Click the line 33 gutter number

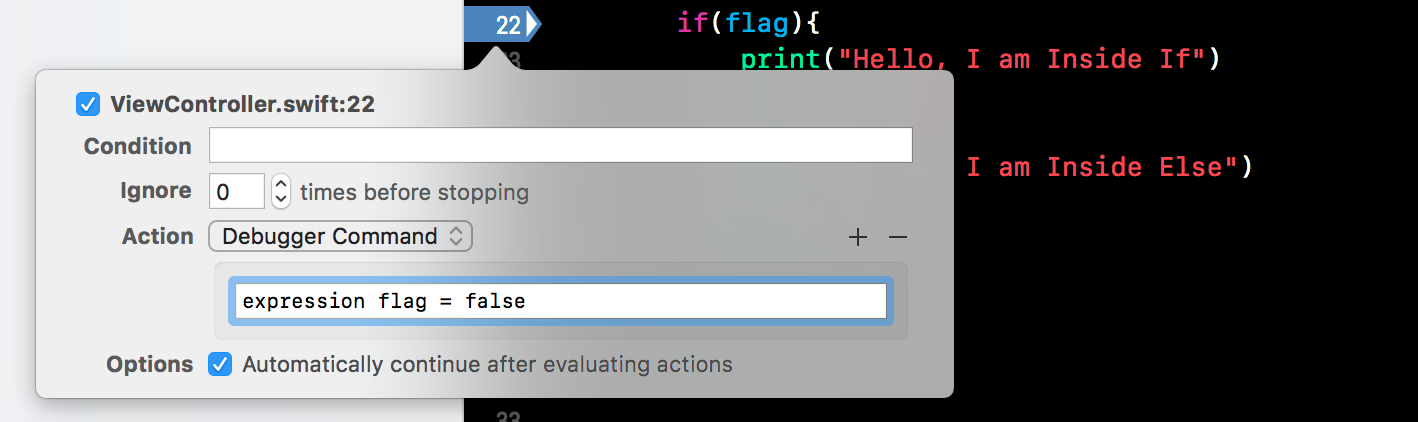[x=508, y=416]
